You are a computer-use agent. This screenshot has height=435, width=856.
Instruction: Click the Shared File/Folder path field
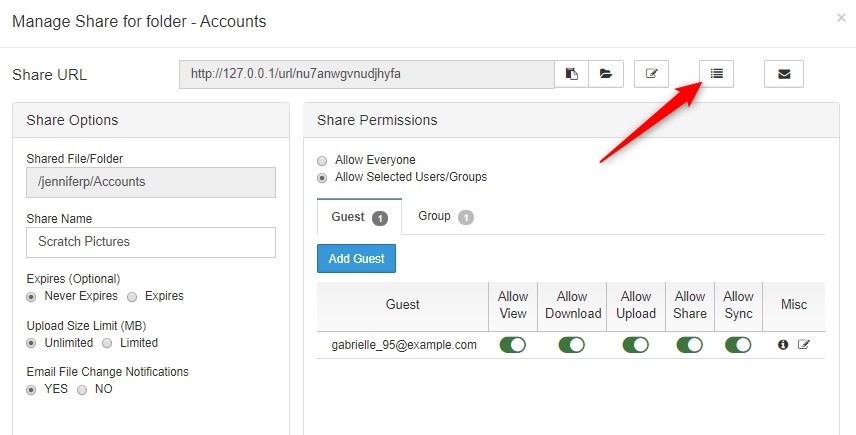(x=151, y=182)
